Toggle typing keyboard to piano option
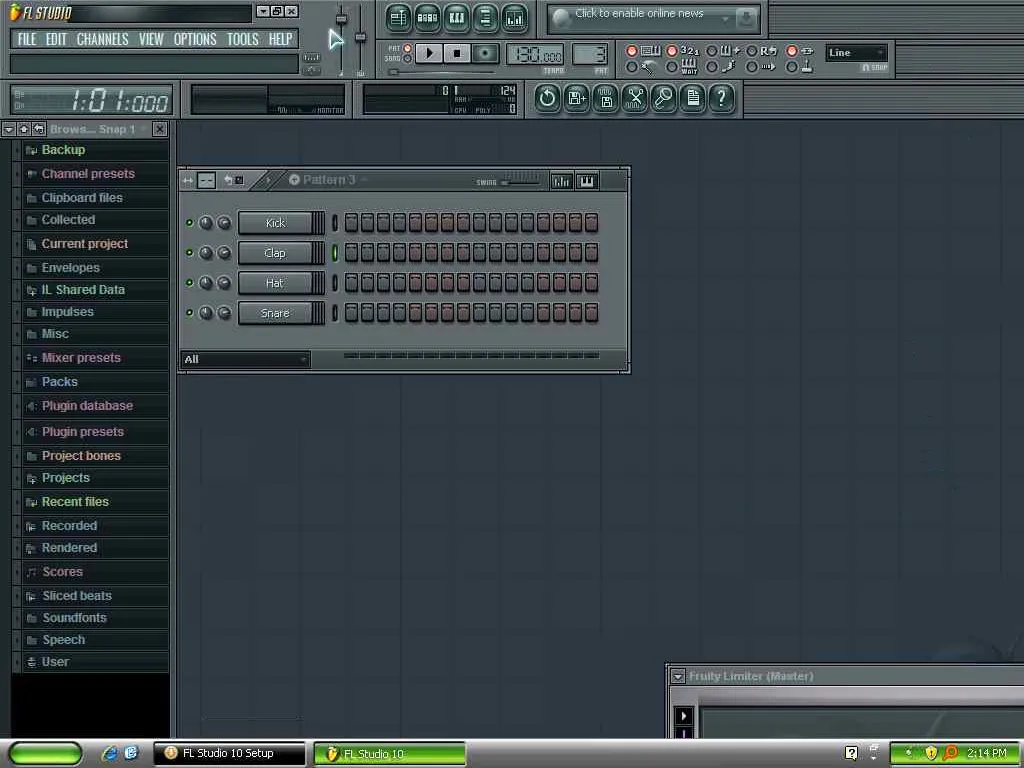 tap(632, 51)
